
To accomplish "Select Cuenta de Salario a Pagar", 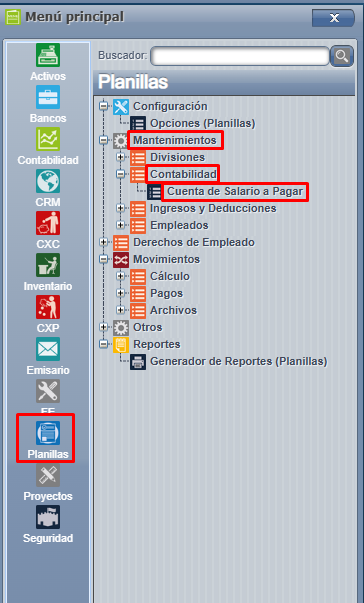I will pyautogui.click(x=235, y=192).
